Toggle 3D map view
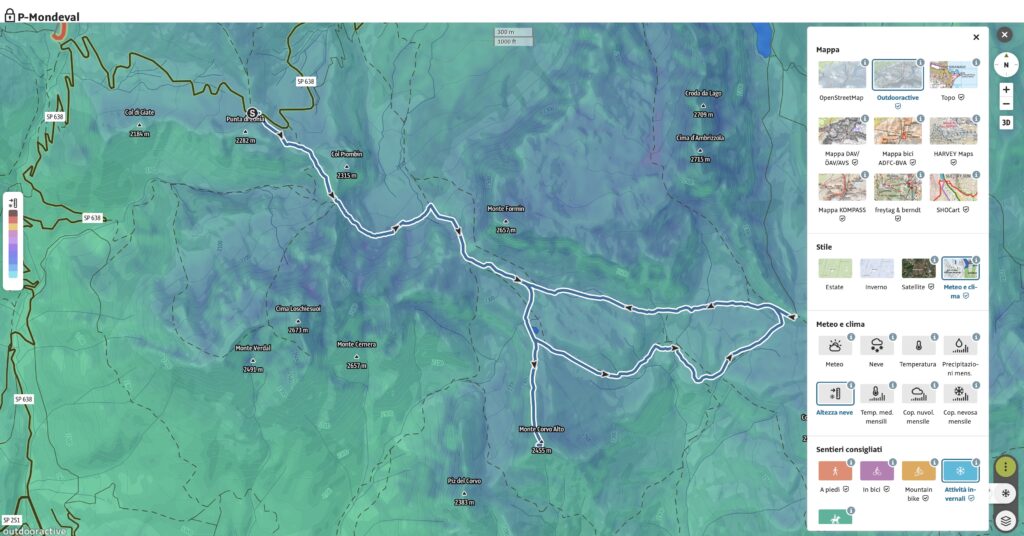The height and width of the screenshot is (536, 1024). pos(1006,122)
